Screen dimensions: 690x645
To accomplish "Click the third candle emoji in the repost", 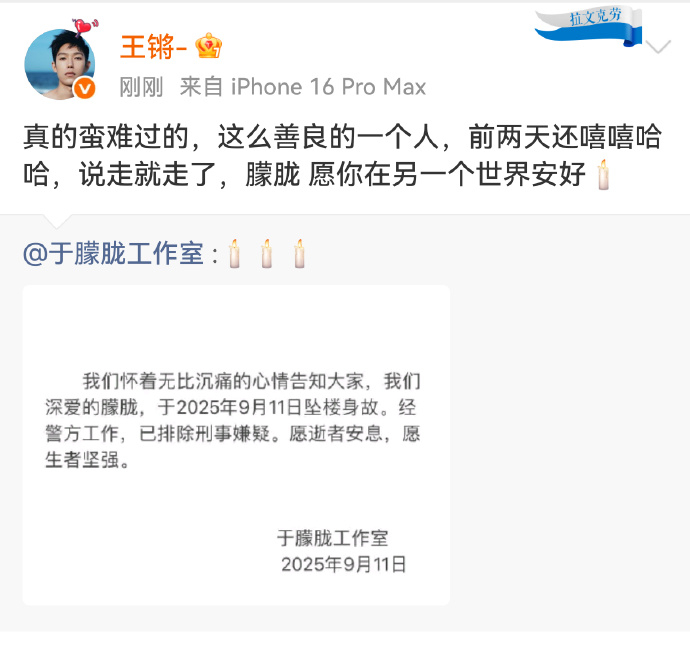I will (x=300, y=254).
